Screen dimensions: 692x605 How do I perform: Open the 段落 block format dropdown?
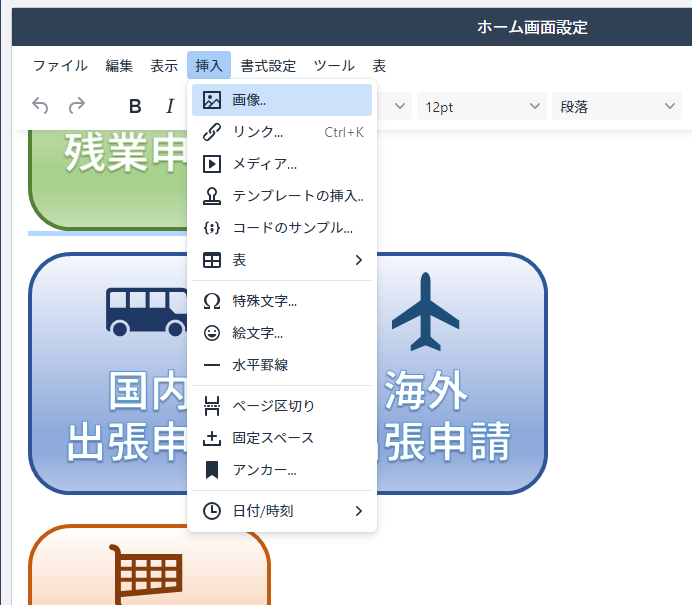click(617, 106)
